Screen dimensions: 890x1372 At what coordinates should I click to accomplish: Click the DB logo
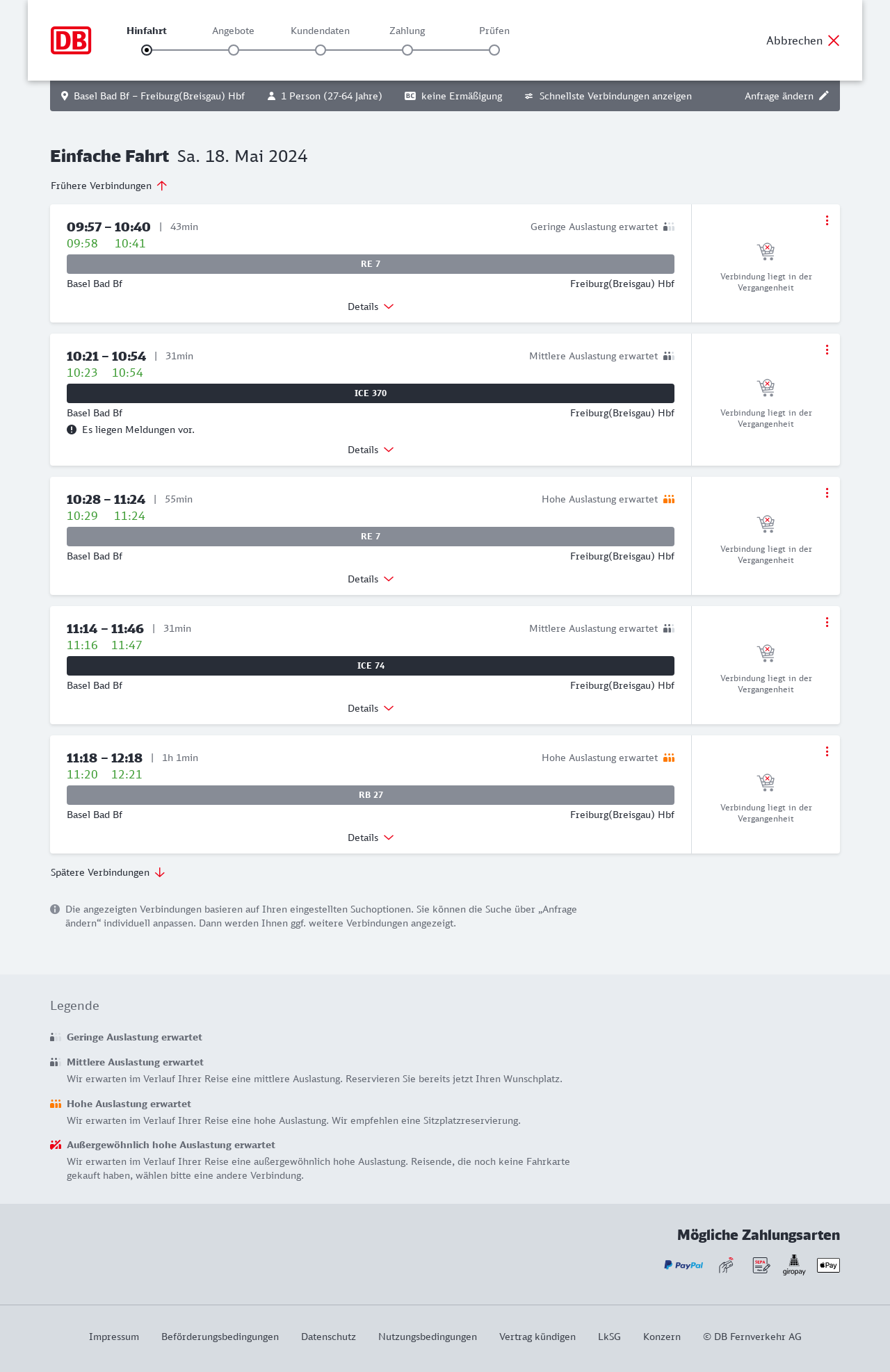click(71, 40)
